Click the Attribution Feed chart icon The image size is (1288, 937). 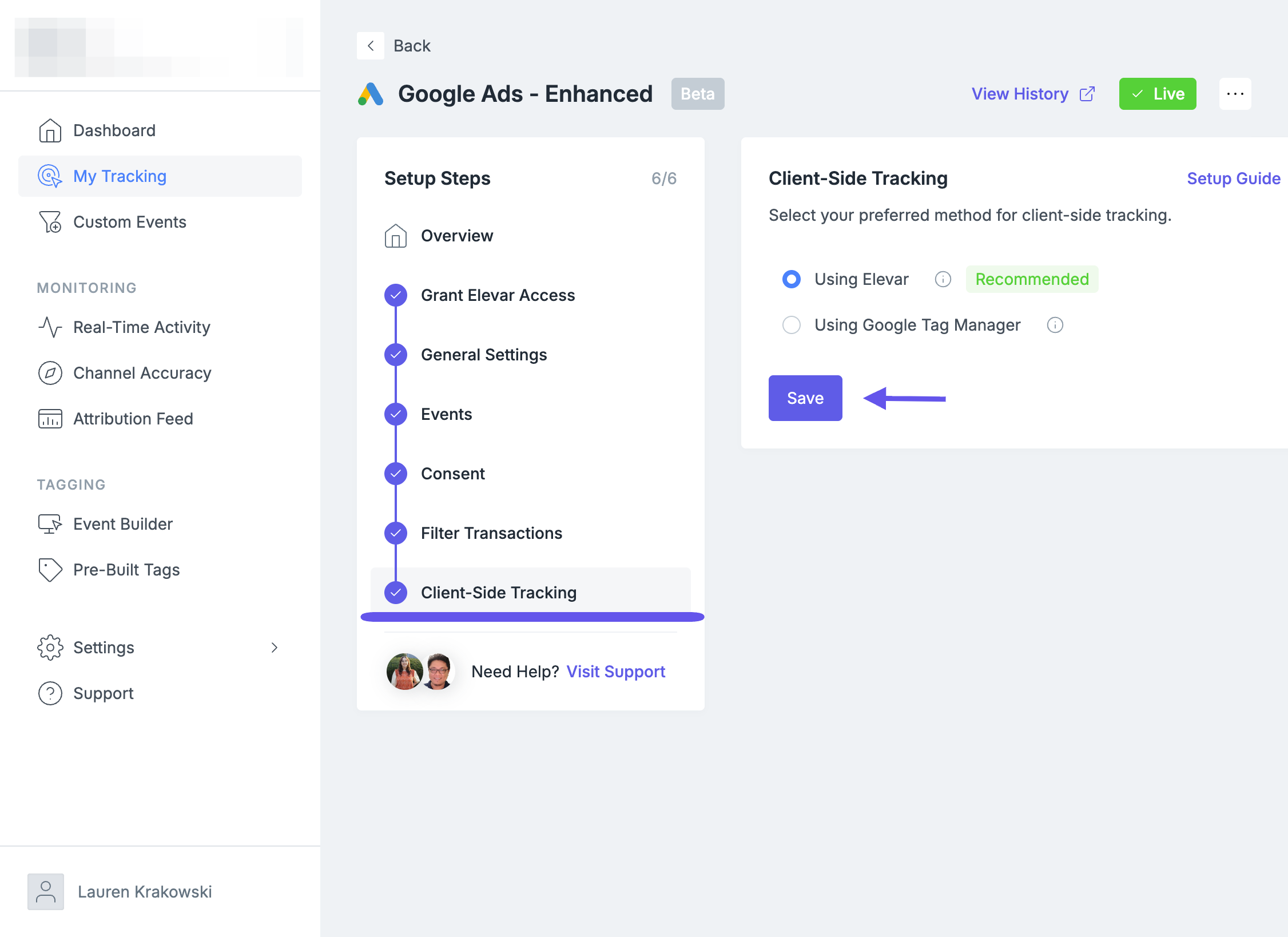click(x=50, y=419)
